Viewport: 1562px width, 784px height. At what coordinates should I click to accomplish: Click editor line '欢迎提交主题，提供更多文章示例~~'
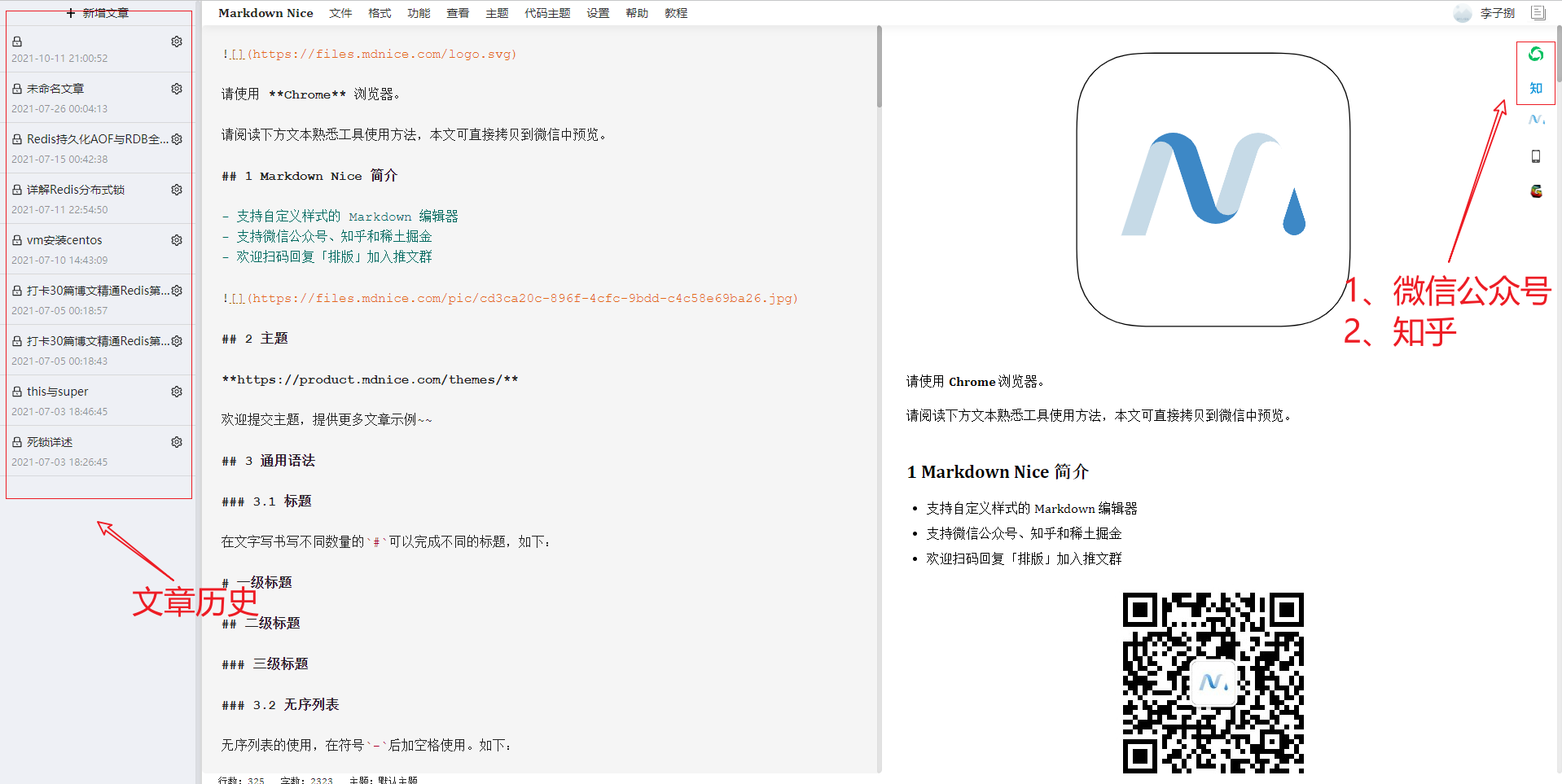coord(327,420)
